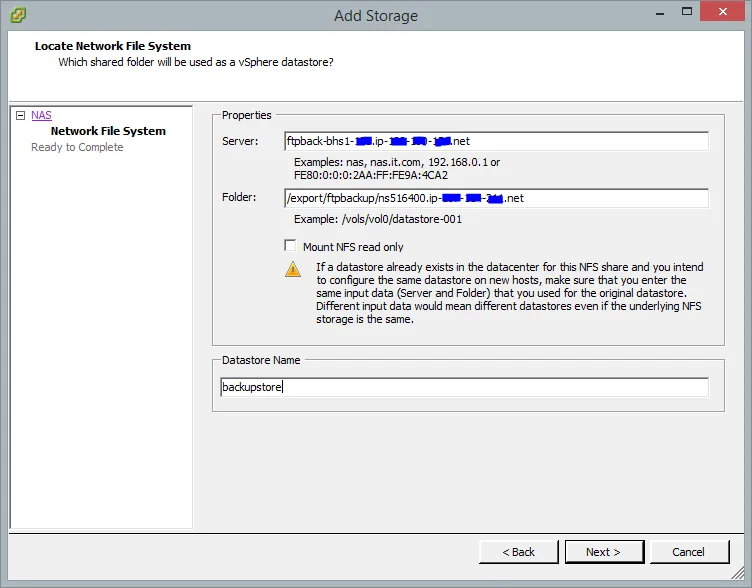
Task: Click the Locate Network File System heading
Action: pos(112,46)
